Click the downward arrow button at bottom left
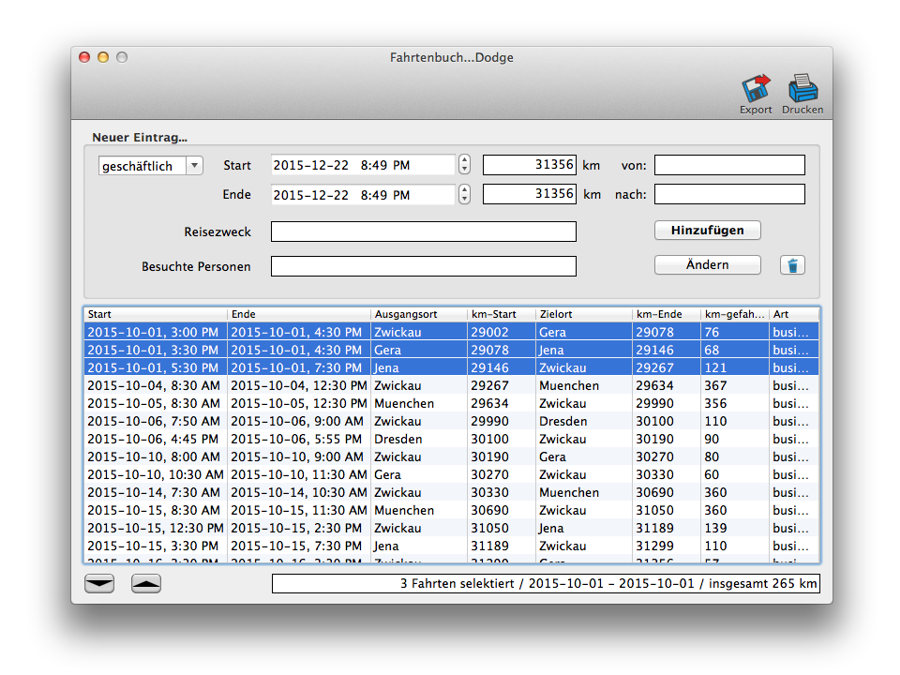900x675 pixels. (x=99, y=584)
